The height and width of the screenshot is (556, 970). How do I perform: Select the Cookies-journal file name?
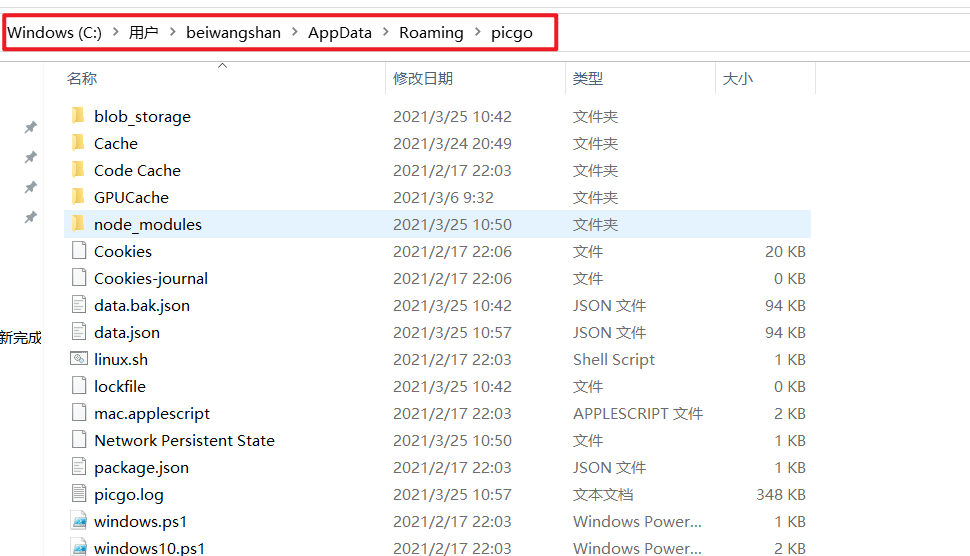(151, 278)
